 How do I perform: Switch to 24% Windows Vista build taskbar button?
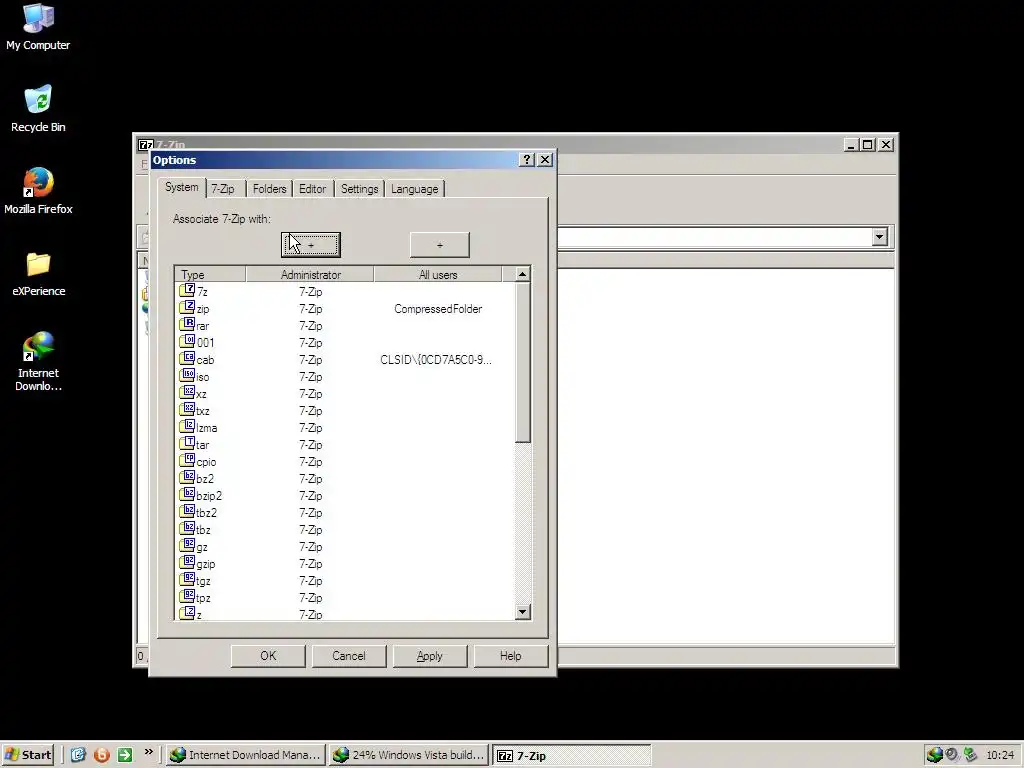(409, 755)
